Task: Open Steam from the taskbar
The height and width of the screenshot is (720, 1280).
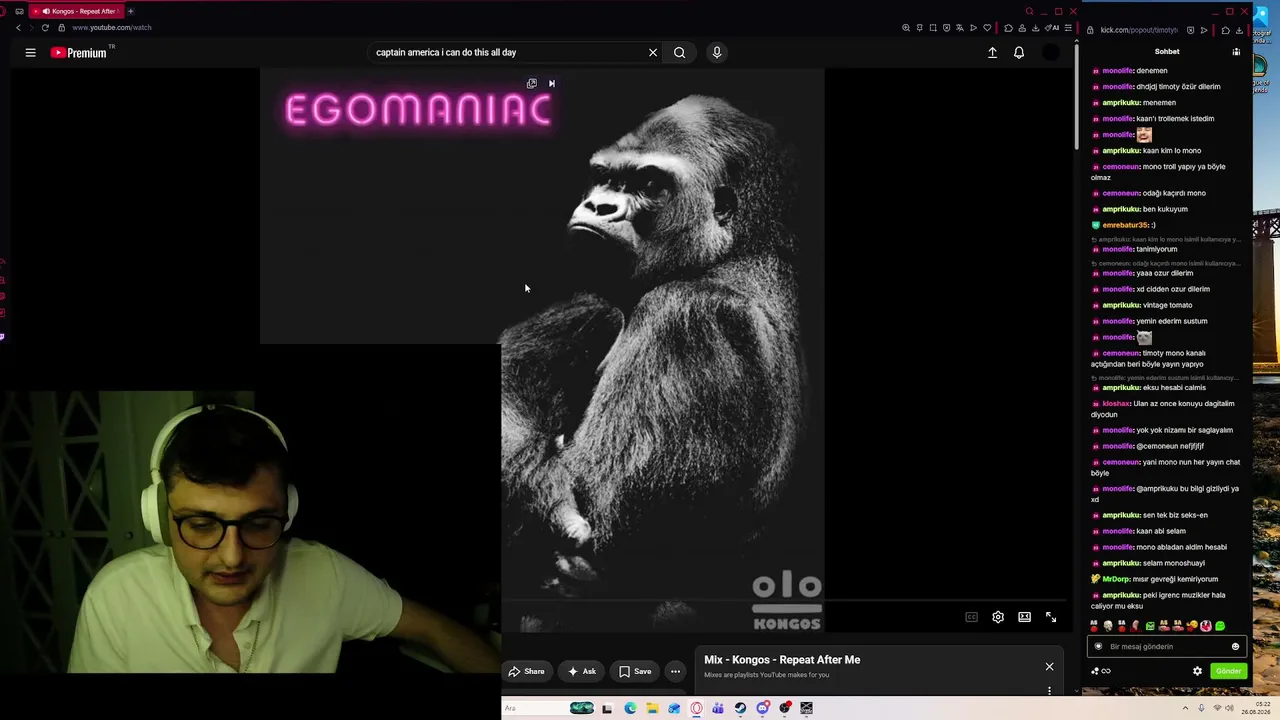Action: click(740, 708)
